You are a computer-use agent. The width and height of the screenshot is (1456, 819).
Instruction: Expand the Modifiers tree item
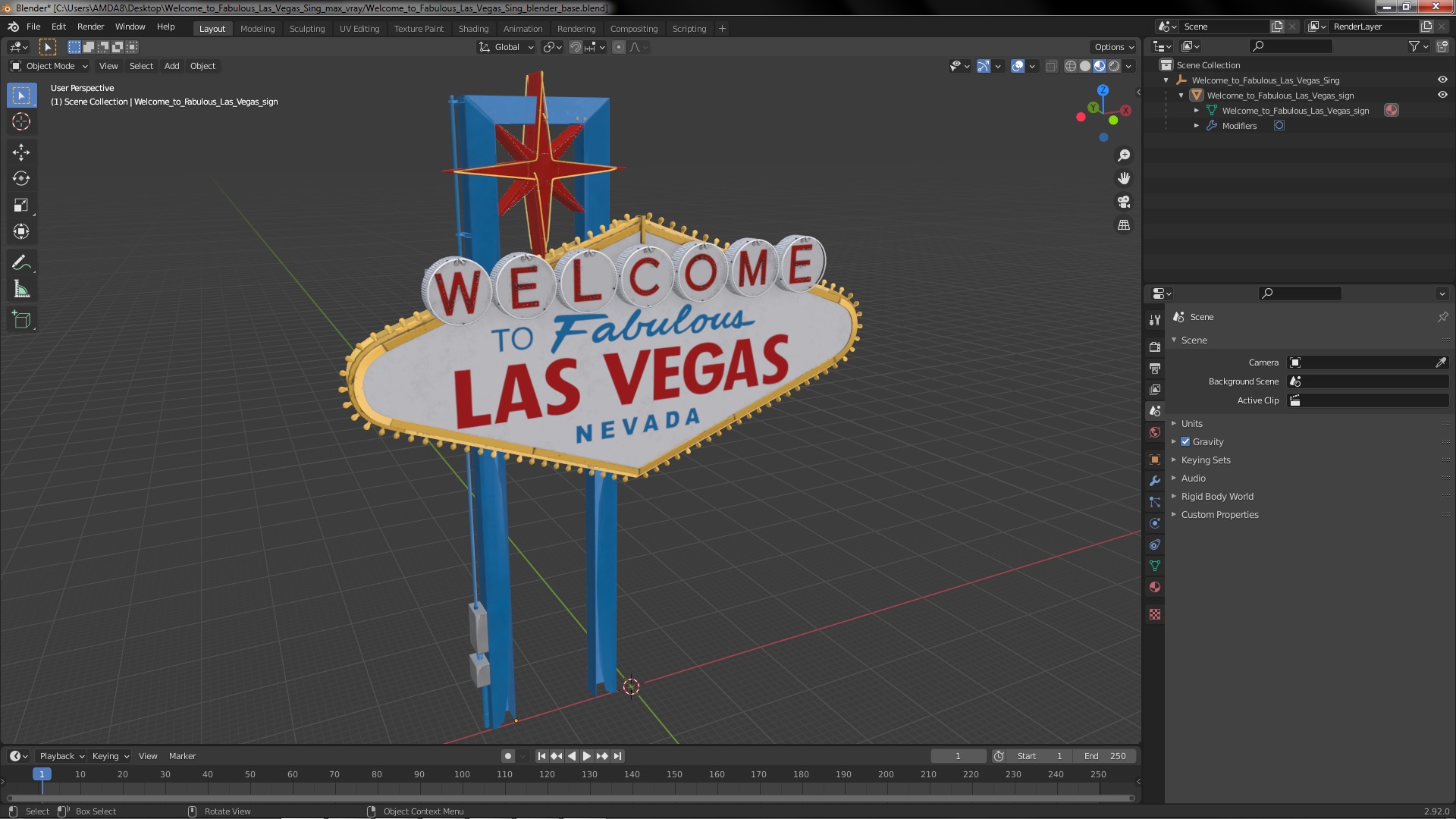(x=1197, y=126)
